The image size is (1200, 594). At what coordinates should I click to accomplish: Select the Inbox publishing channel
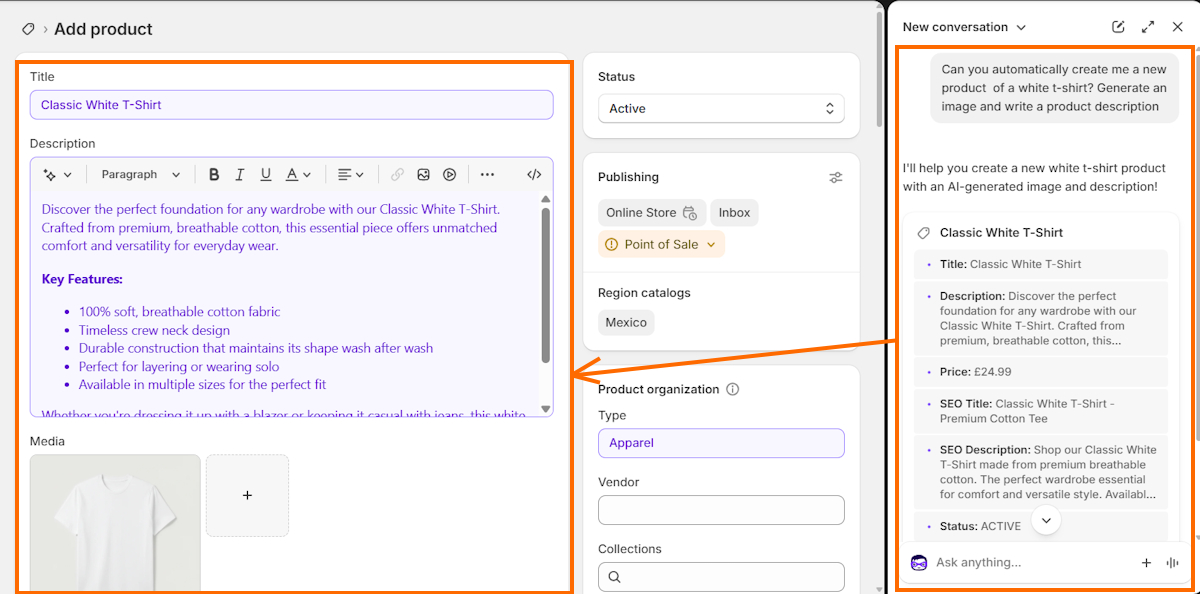(734, 212)
